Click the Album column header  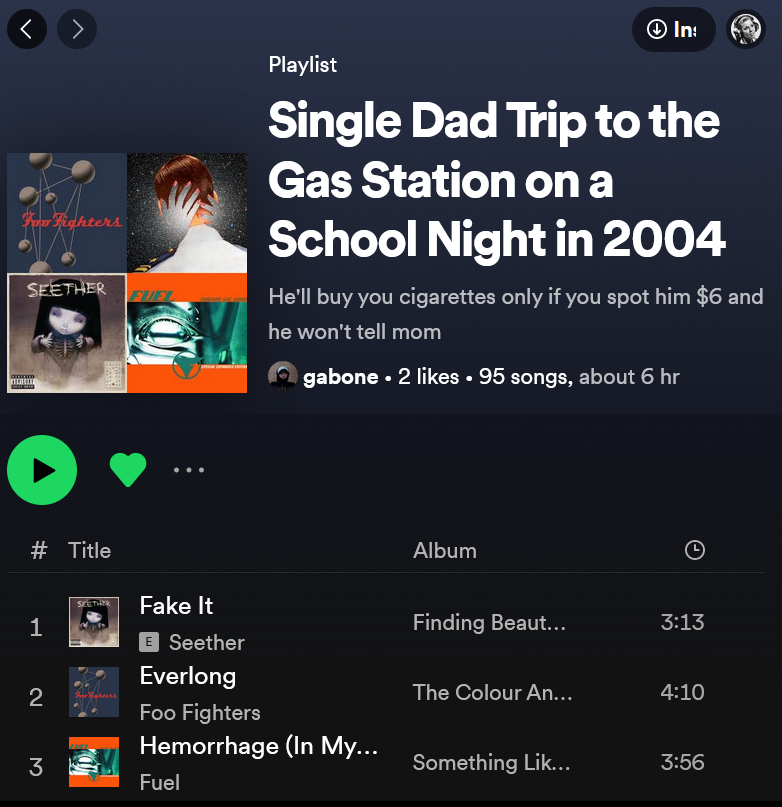point(445,550)
